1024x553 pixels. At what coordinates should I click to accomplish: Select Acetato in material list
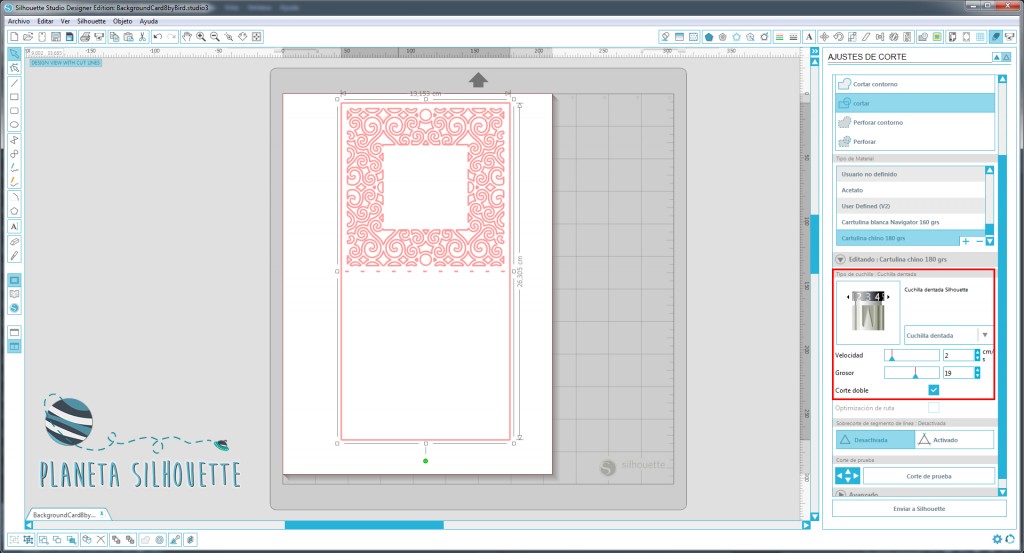point(910,190)
